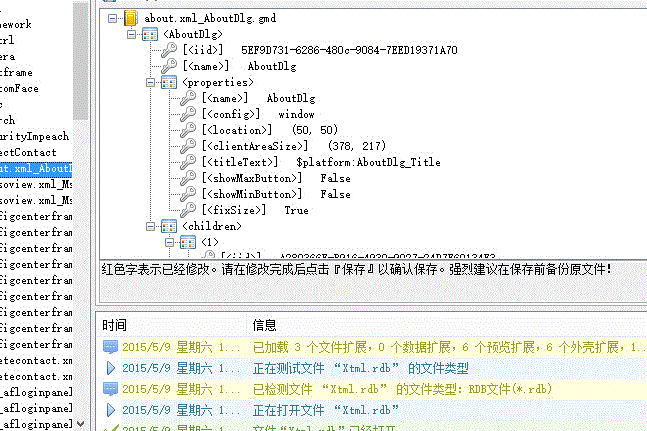Click the key icon for [<config>] window
The height and width of the screenshot is (431, 647).
188,115
